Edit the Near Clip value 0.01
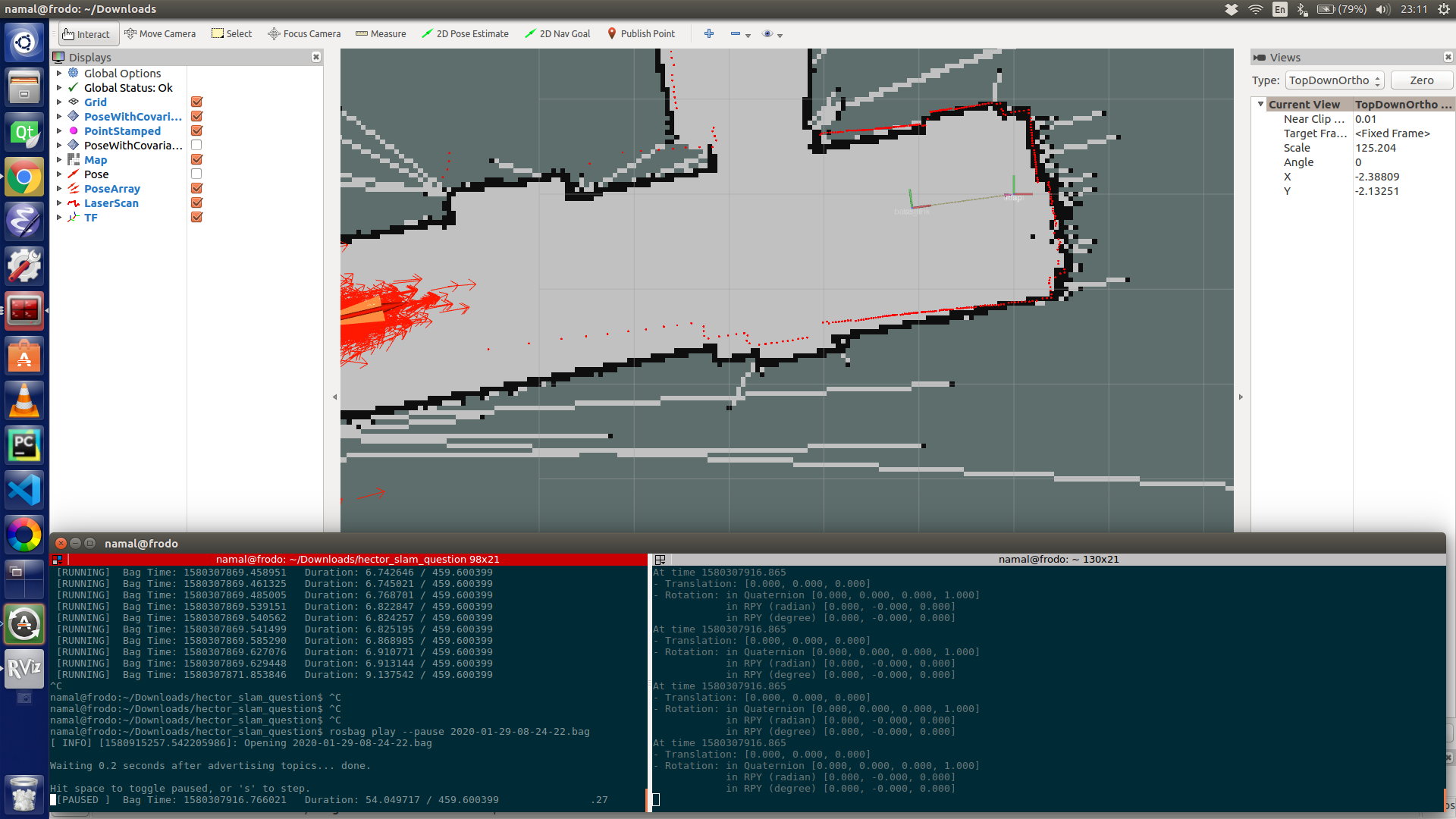This screenshot has width=1456, height=819. pos(1403,119)
